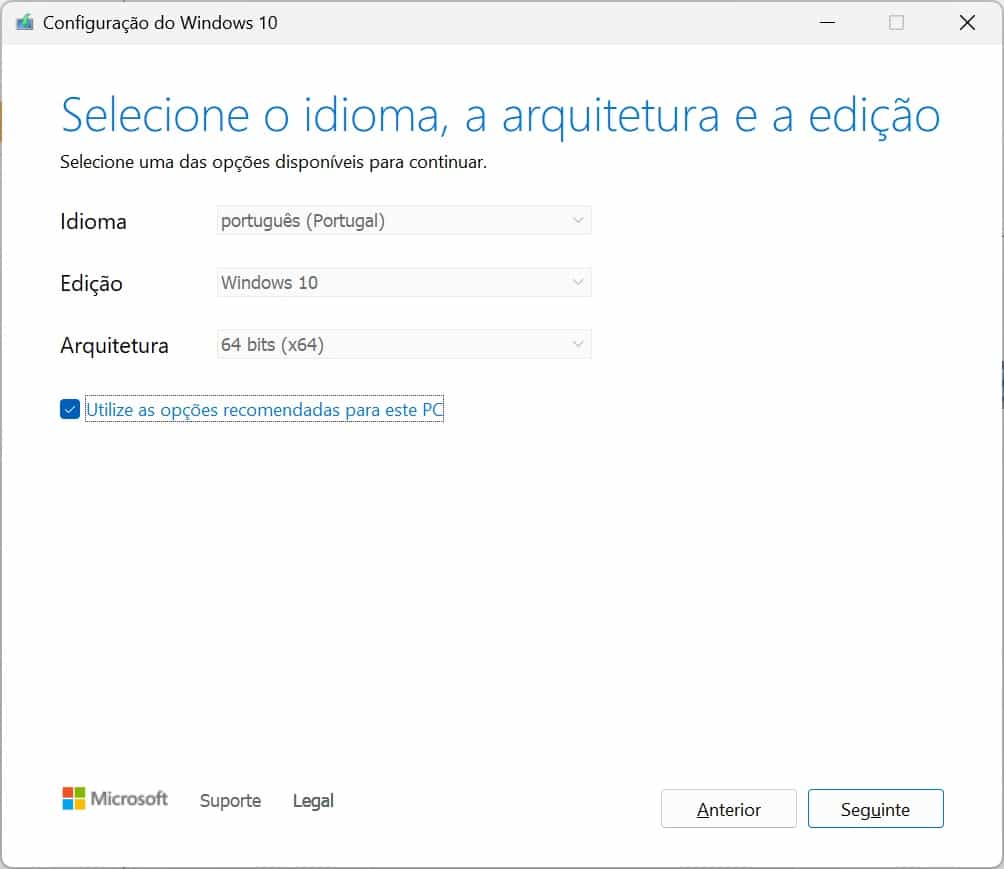Click the "Edição" label
This screenshot has height=869, width=1004.
(x=92, y=283)
